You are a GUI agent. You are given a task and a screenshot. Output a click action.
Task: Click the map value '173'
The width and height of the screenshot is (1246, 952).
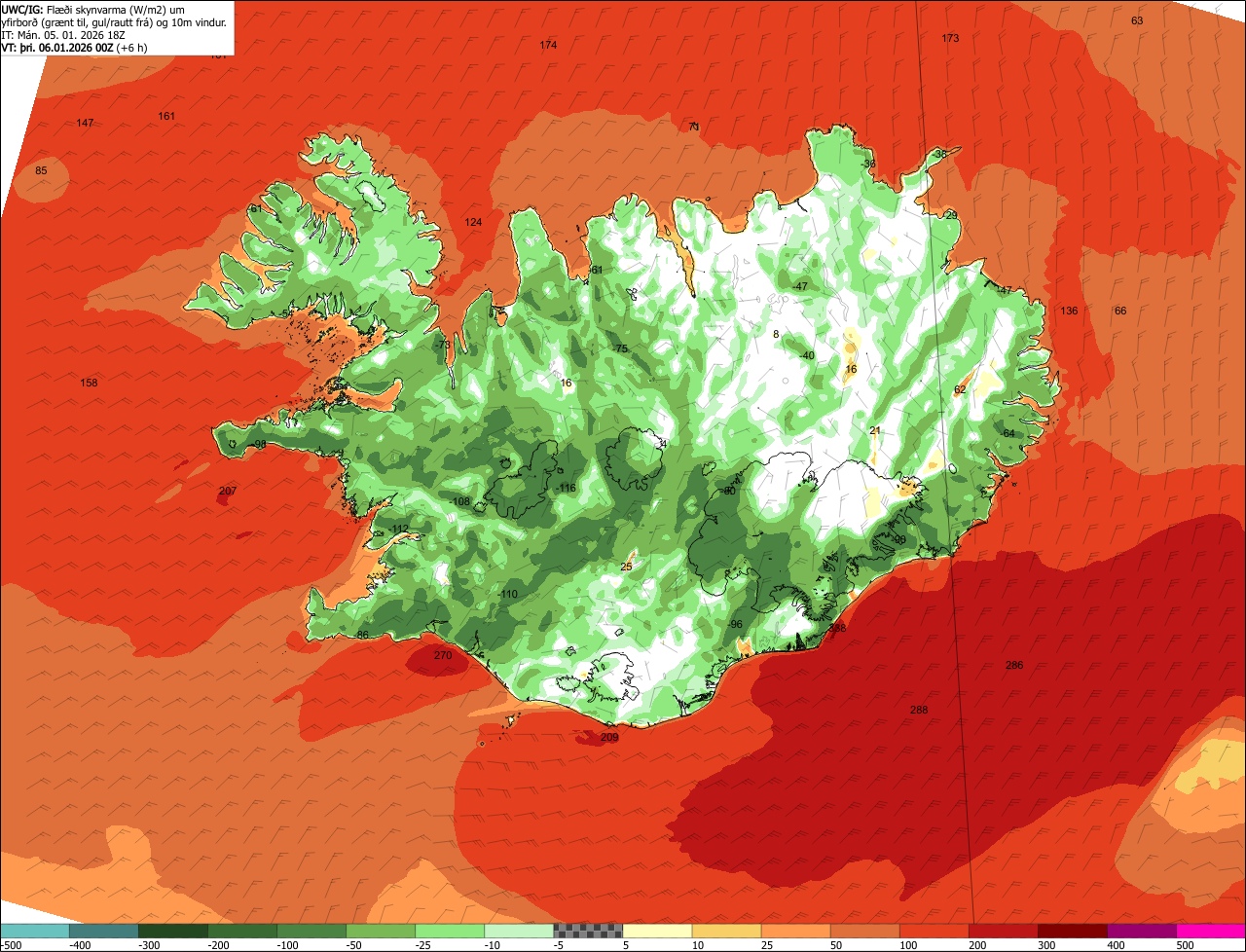[950, 38]
